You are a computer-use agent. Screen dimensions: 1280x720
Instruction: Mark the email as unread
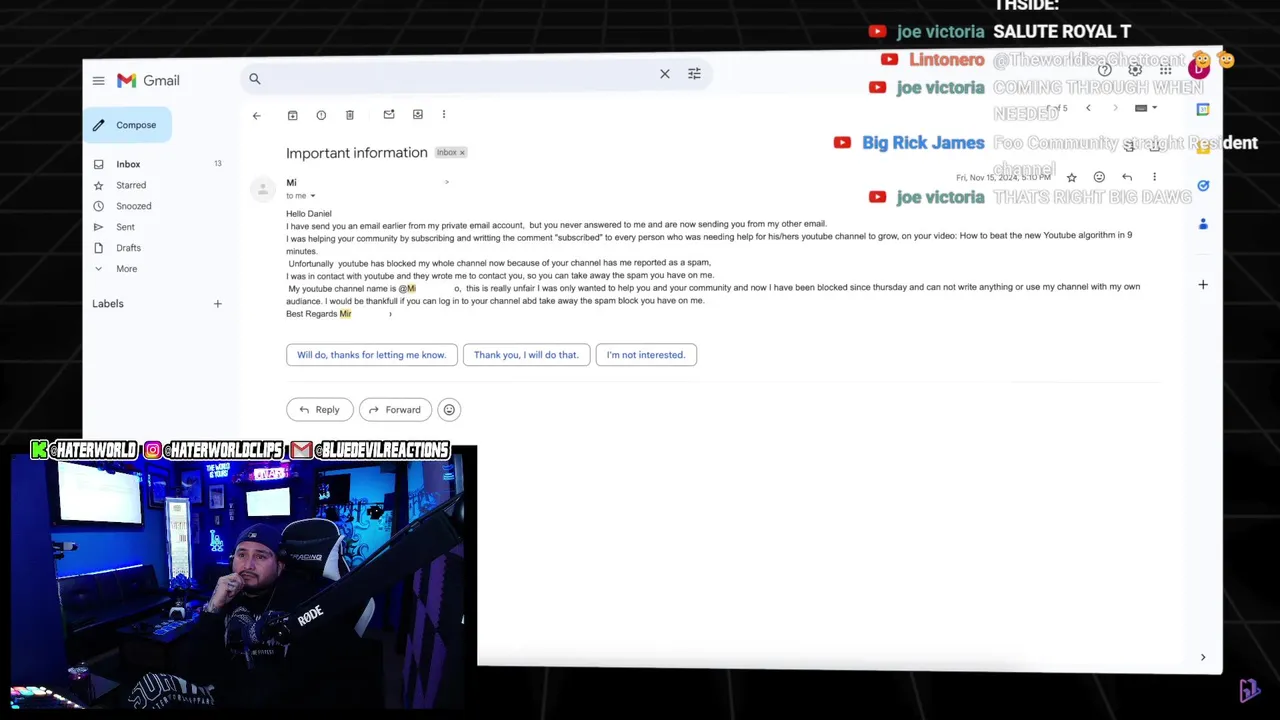pyautogui.click(x=389, y=115)
